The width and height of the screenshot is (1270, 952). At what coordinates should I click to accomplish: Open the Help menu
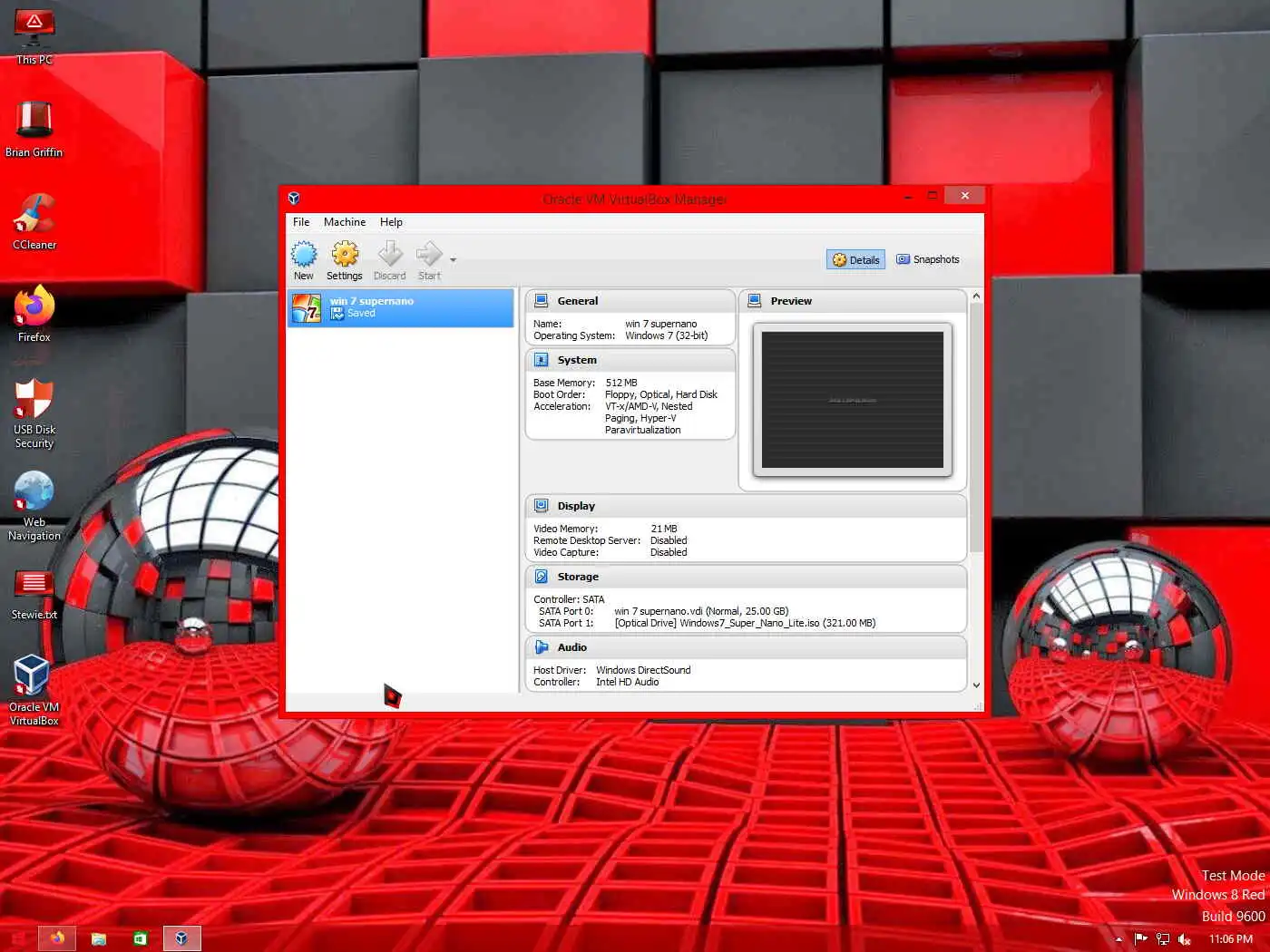tap(391, 222)
